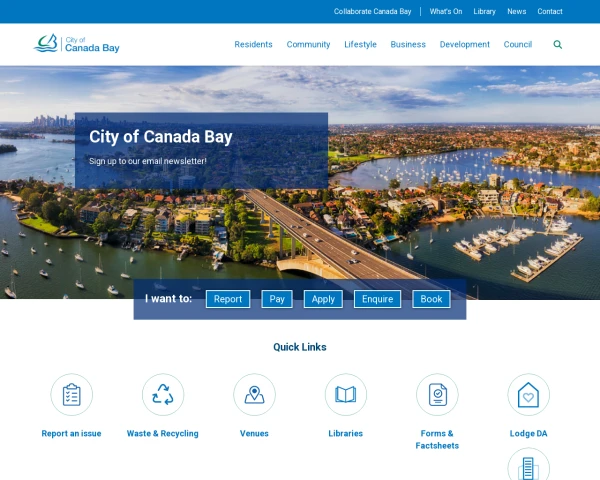Open the Development menu
This screenshot has width=600, height=480.
point(465,44)
